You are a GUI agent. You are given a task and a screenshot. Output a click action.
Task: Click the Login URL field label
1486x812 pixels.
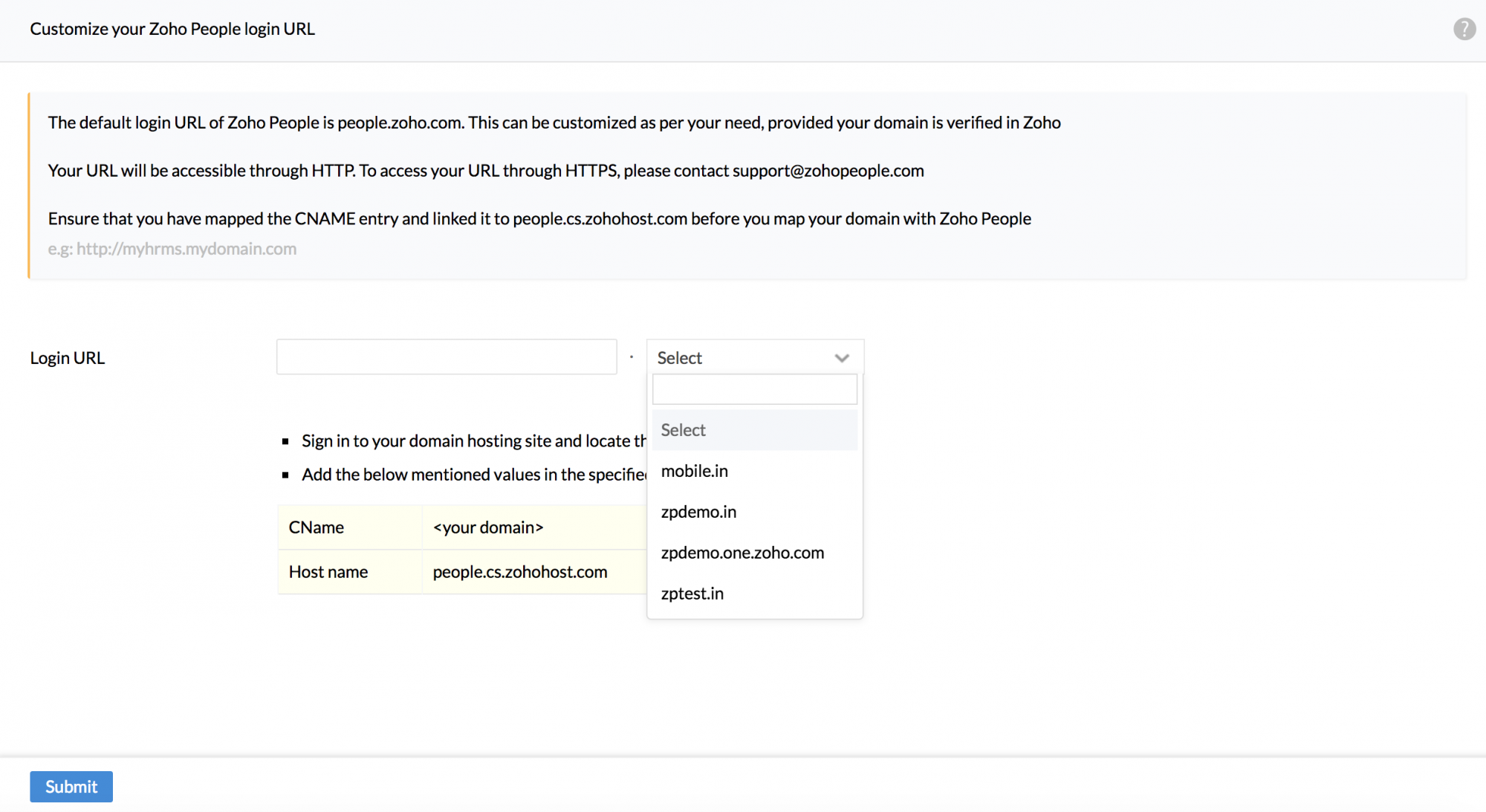coord(68,358)
